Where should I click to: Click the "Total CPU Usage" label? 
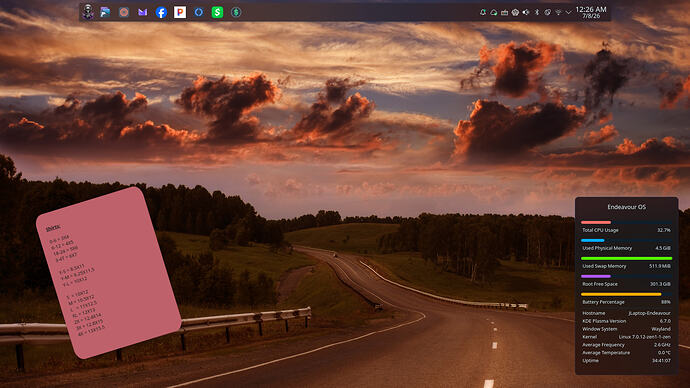coord(600,230)
